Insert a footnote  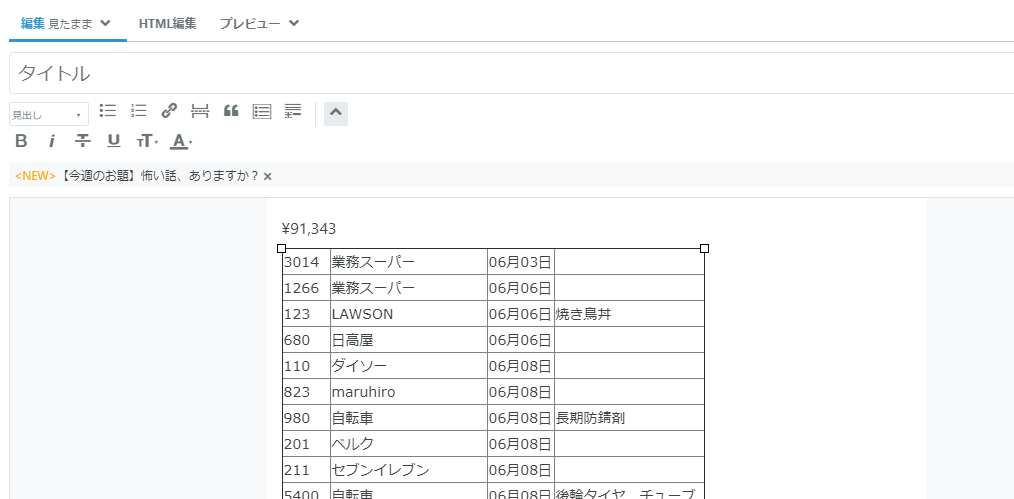tap(293, 111)
